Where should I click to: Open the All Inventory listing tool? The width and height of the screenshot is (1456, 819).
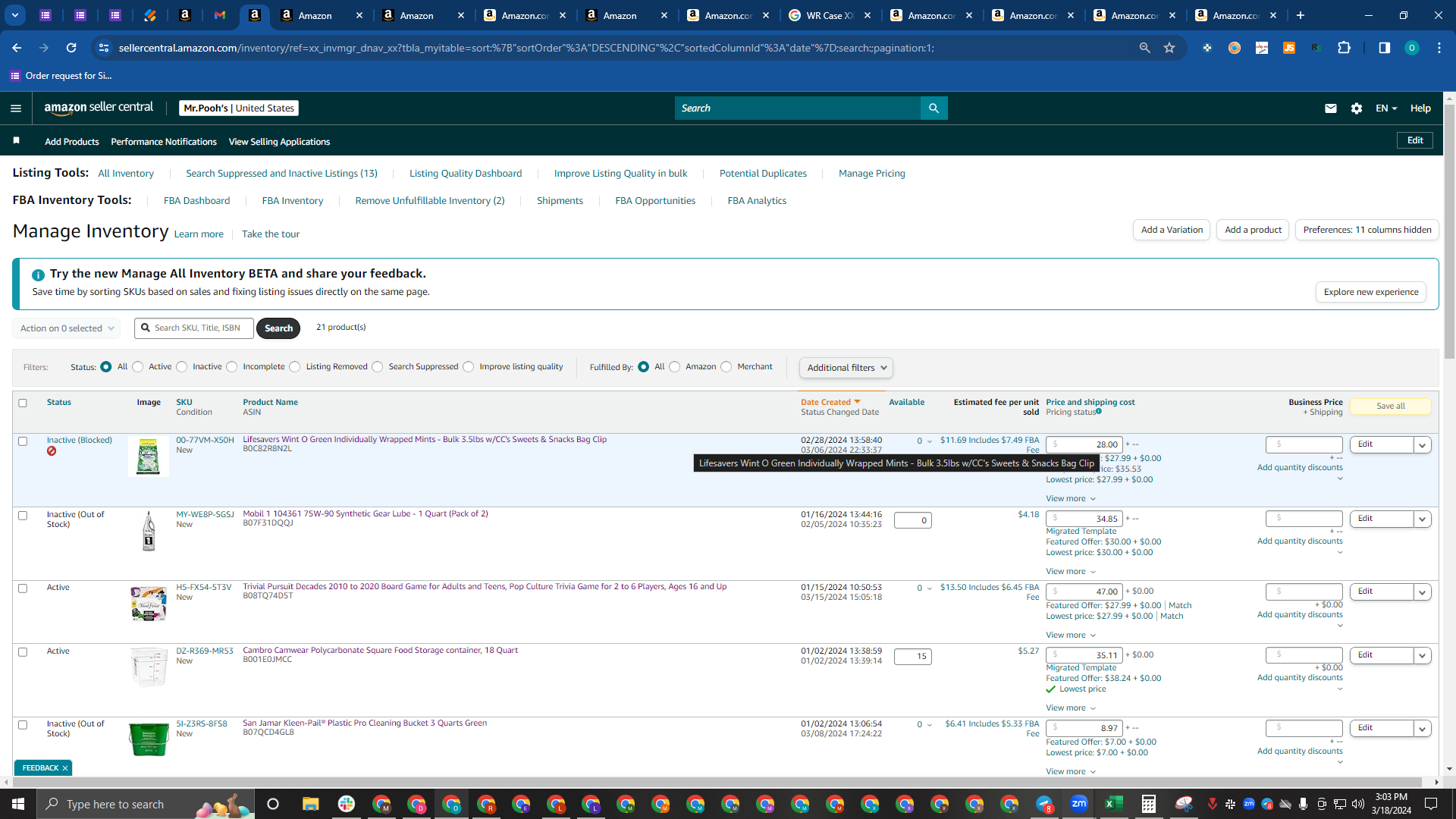coord(126,174)
